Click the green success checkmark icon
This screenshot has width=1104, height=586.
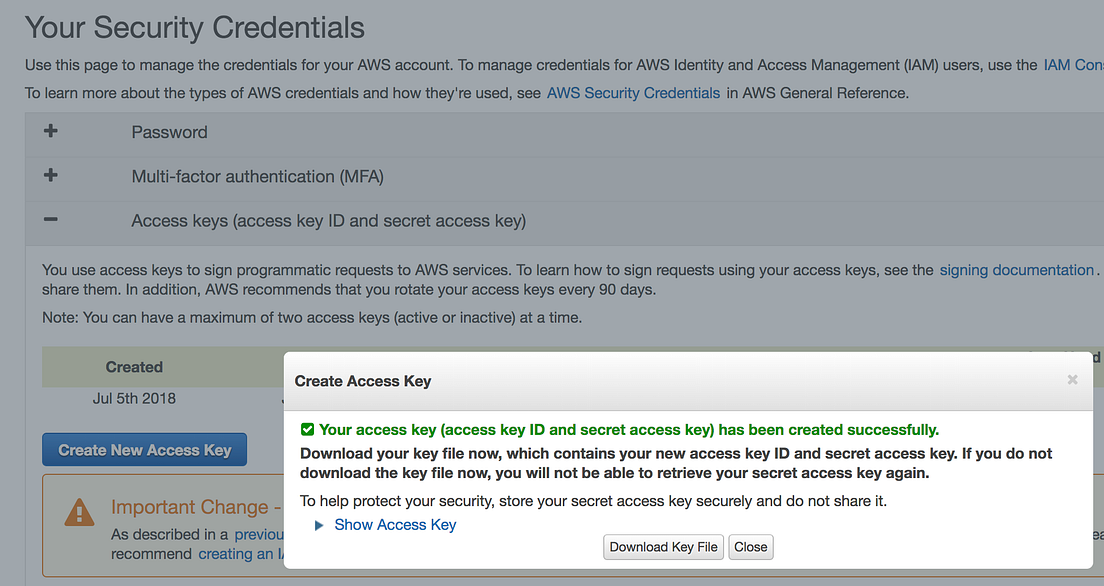click(307, 429)
